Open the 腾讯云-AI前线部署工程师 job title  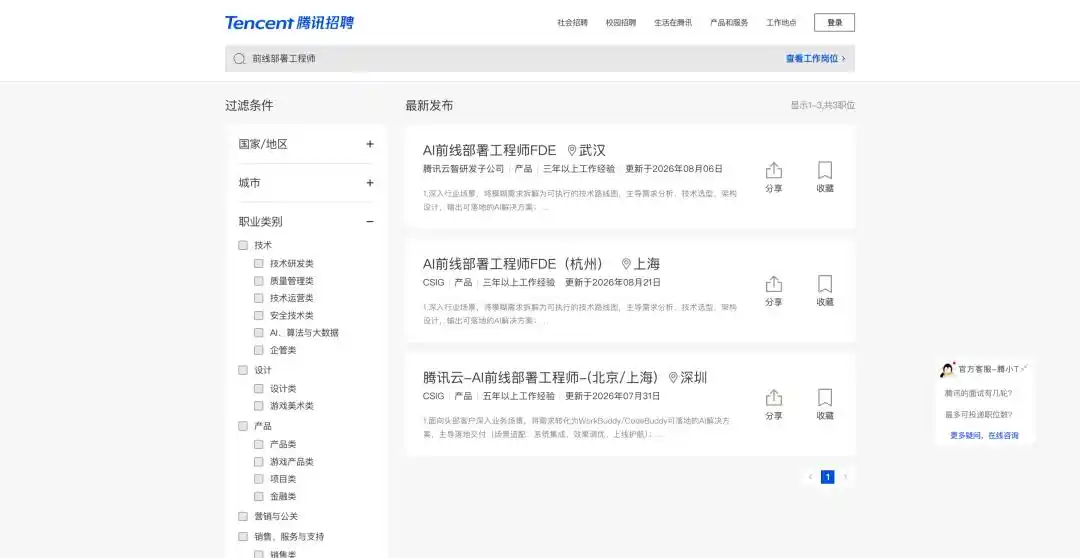coord(541,378)
